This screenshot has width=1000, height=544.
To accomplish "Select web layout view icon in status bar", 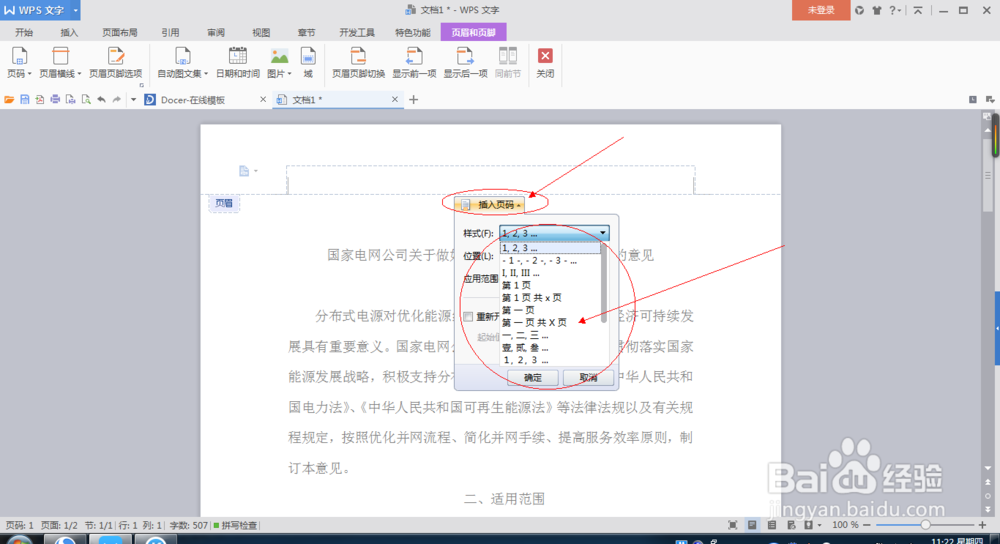I will [x=791, y=525].
